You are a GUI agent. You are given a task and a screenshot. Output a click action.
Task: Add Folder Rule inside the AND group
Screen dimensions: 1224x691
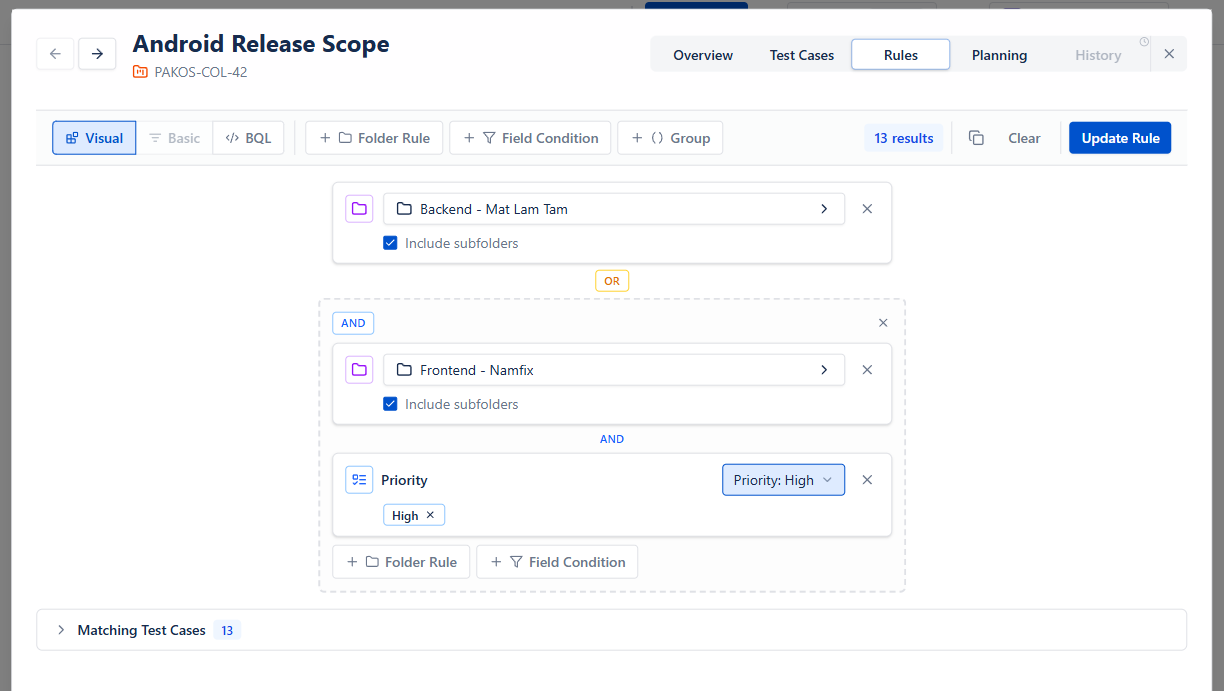[402, 562]
